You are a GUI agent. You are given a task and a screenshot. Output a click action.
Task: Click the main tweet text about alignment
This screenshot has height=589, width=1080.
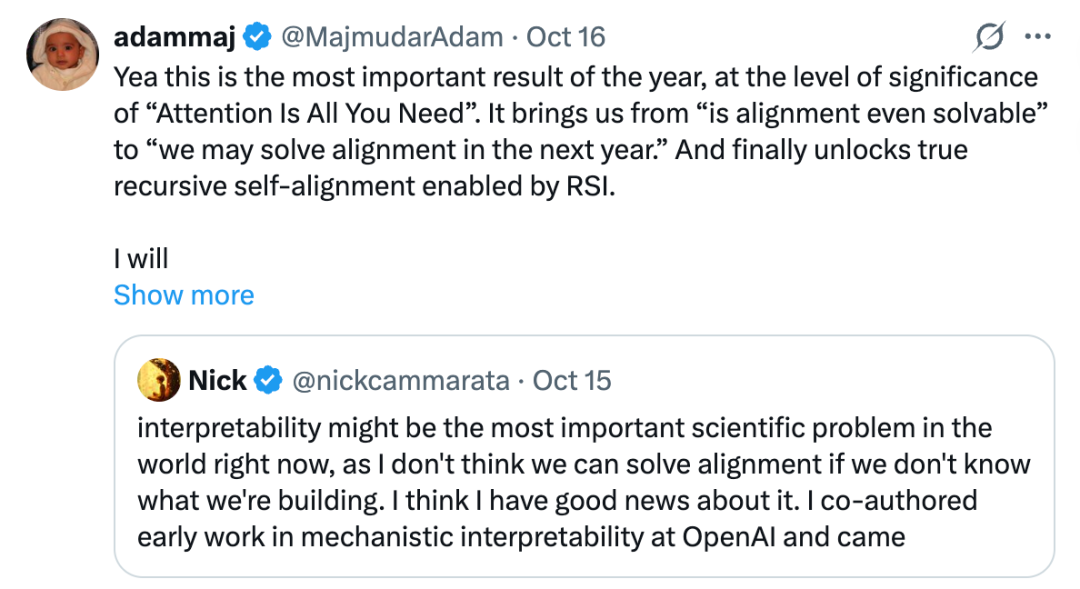(x=581, y=132)
